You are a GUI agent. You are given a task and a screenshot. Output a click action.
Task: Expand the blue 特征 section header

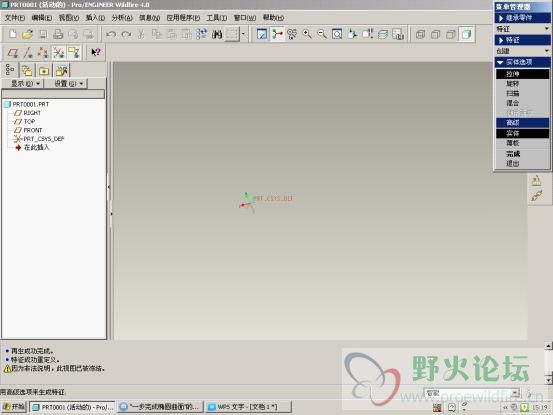coord(522,40)
